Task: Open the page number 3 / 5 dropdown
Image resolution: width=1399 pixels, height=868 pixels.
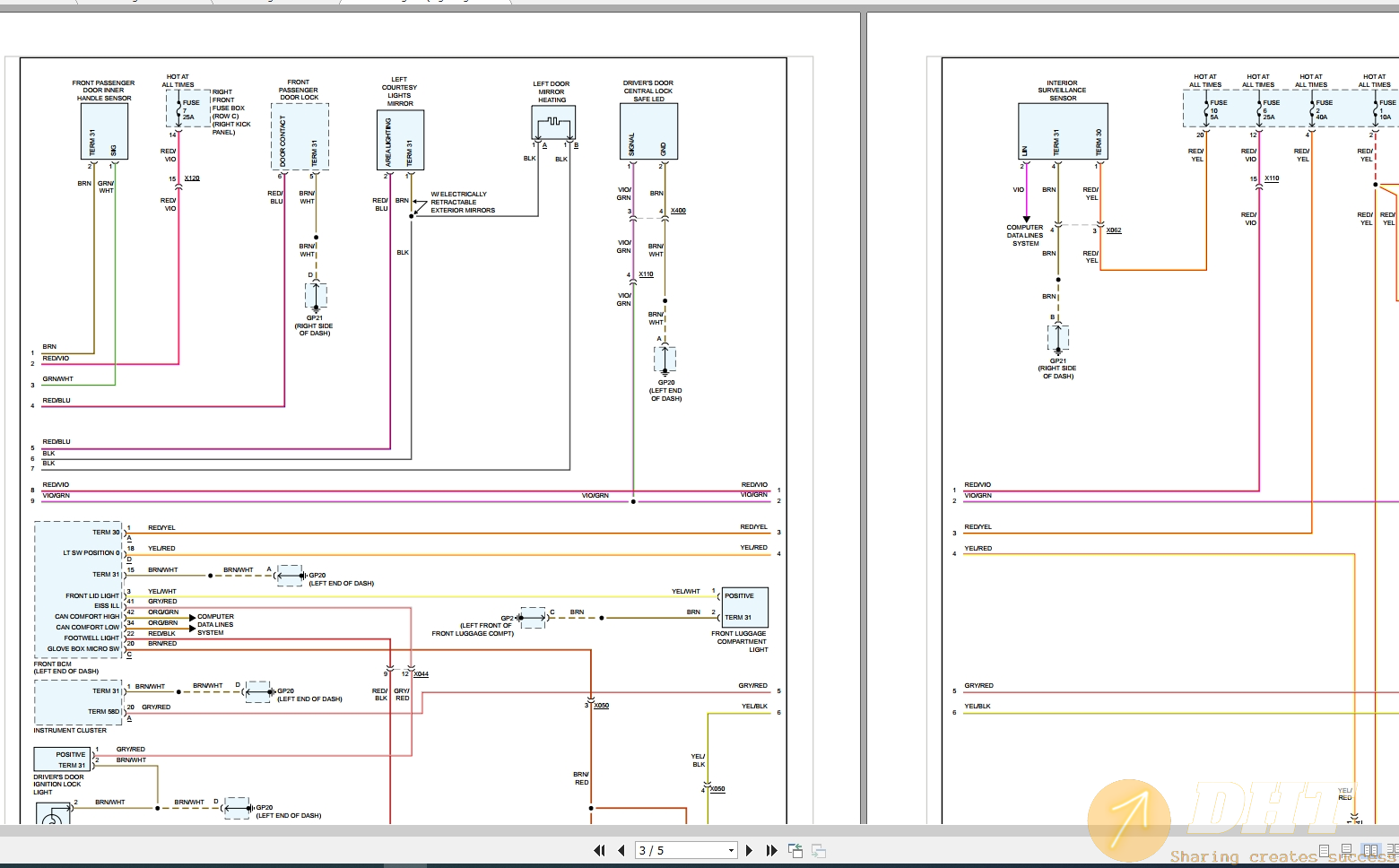Action: (731, 850)
